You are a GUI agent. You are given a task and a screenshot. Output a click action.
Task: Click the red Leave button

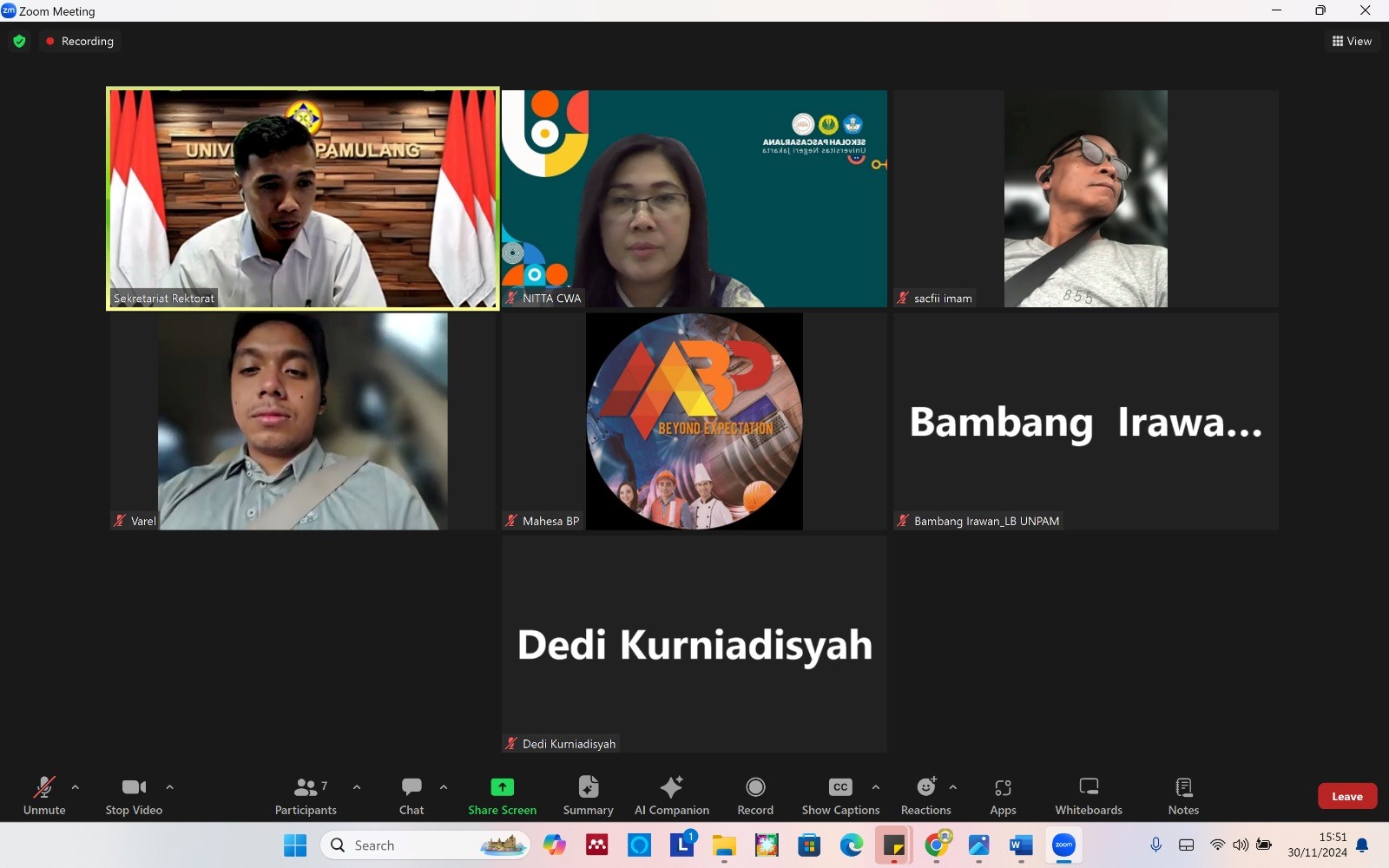point(1347,796)
